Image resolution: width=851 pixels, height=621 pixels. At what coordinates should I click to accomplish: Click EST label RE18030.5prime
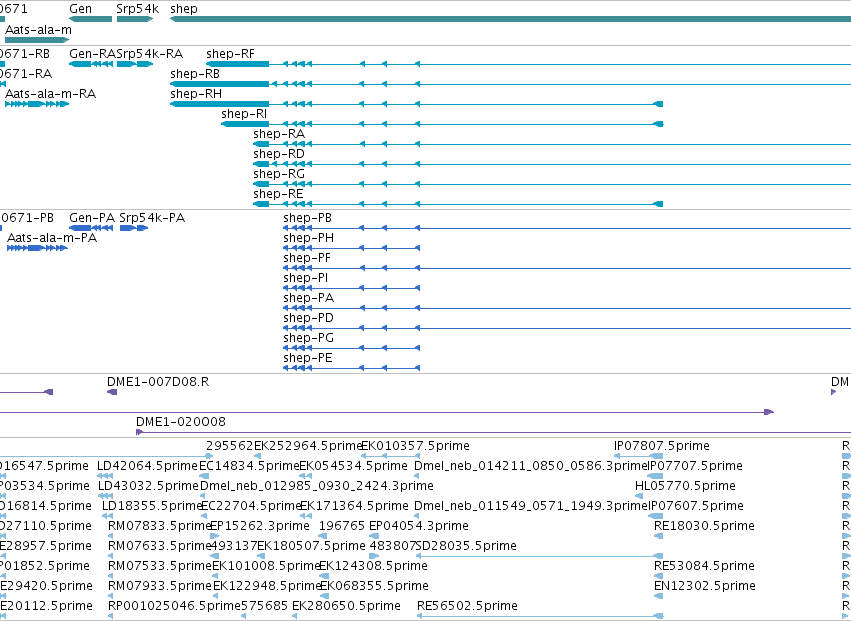pyautogui.click(x=704, y=526)
